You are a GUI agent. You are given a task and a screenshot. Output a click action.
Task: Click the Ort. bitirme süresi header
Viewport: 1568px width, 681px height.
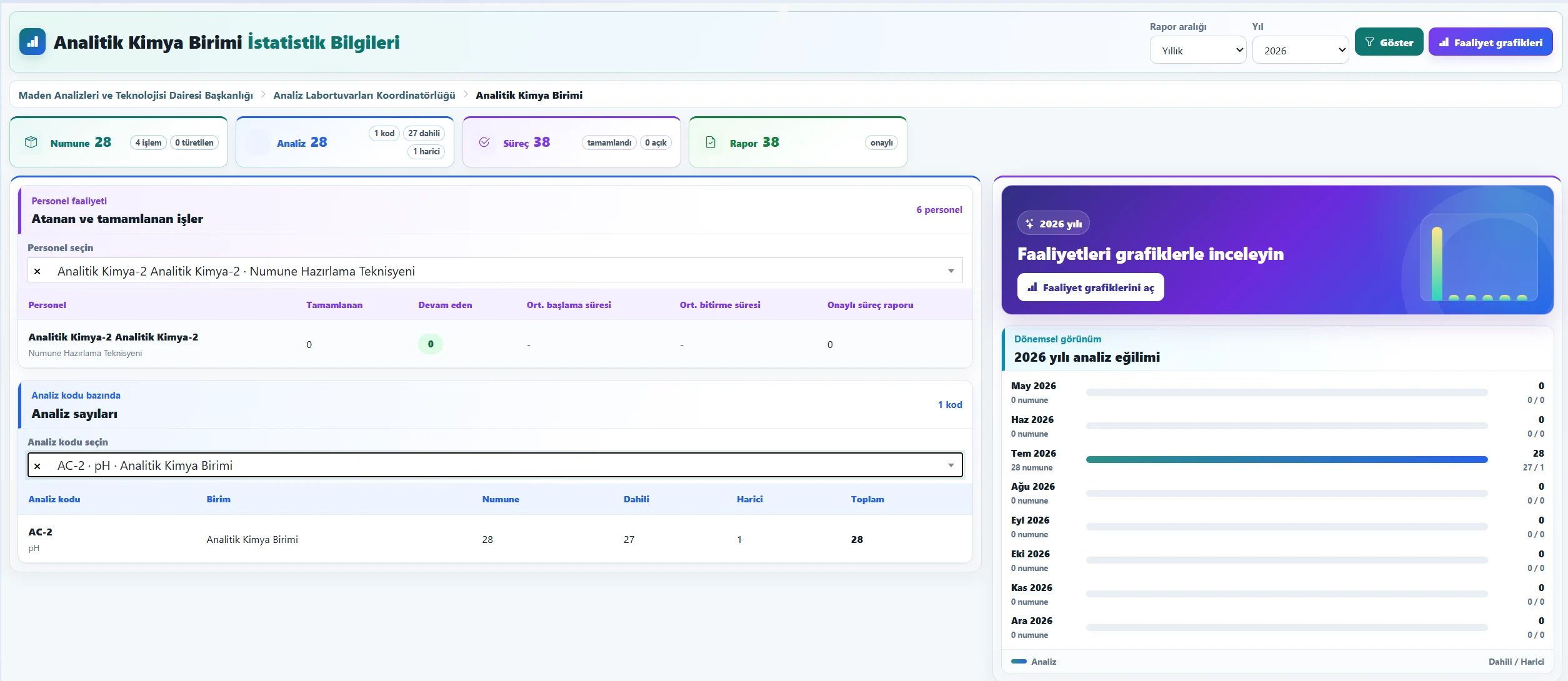[x=720, y=305]
